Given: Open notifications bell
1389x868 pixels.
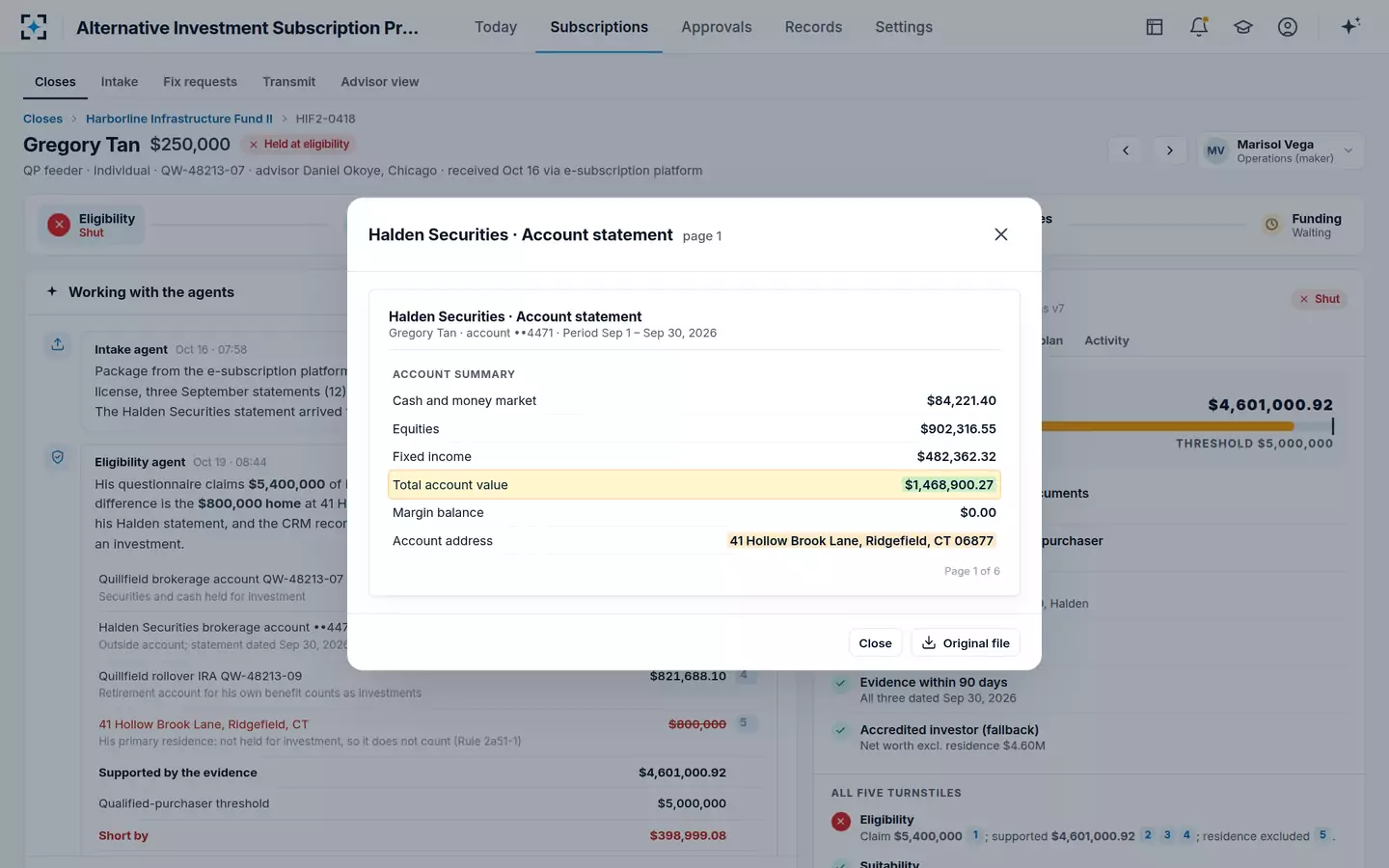Looking at the screenshot, I should click(1199, 27).
